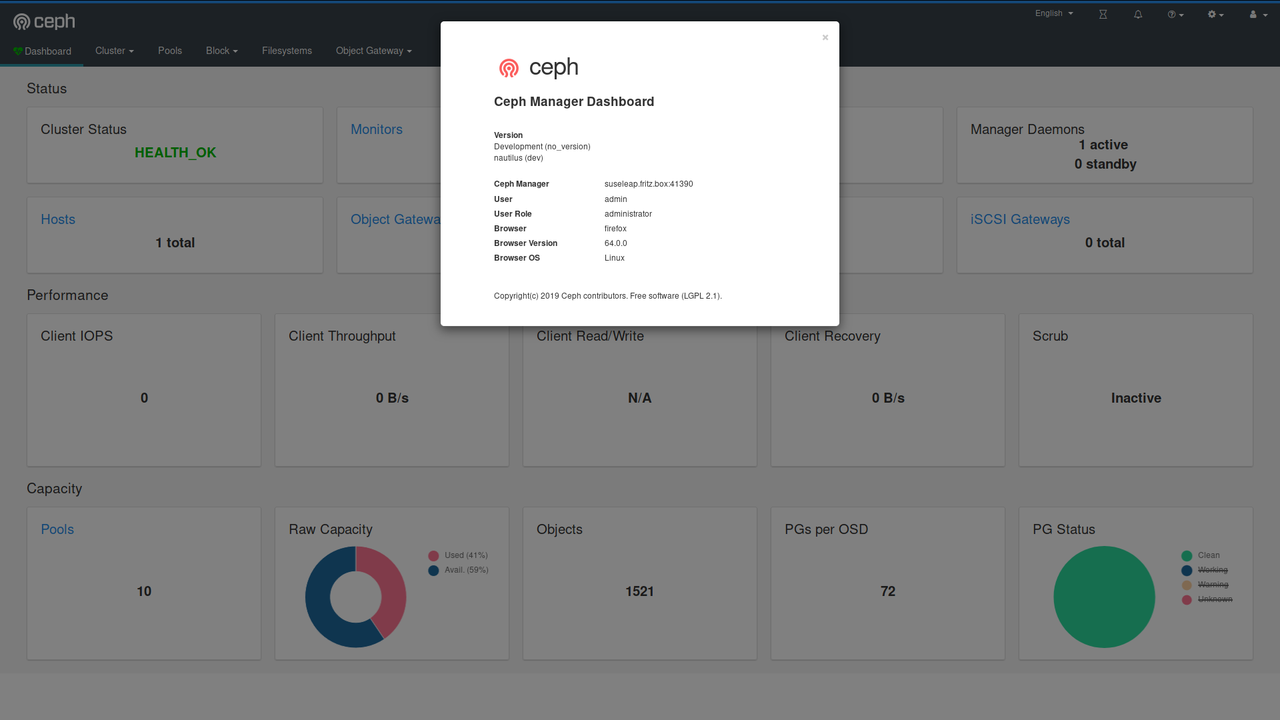1280x720 pixels.
Task: Click the PGs per OSD value 72
Action: click(x=888, y=592)
